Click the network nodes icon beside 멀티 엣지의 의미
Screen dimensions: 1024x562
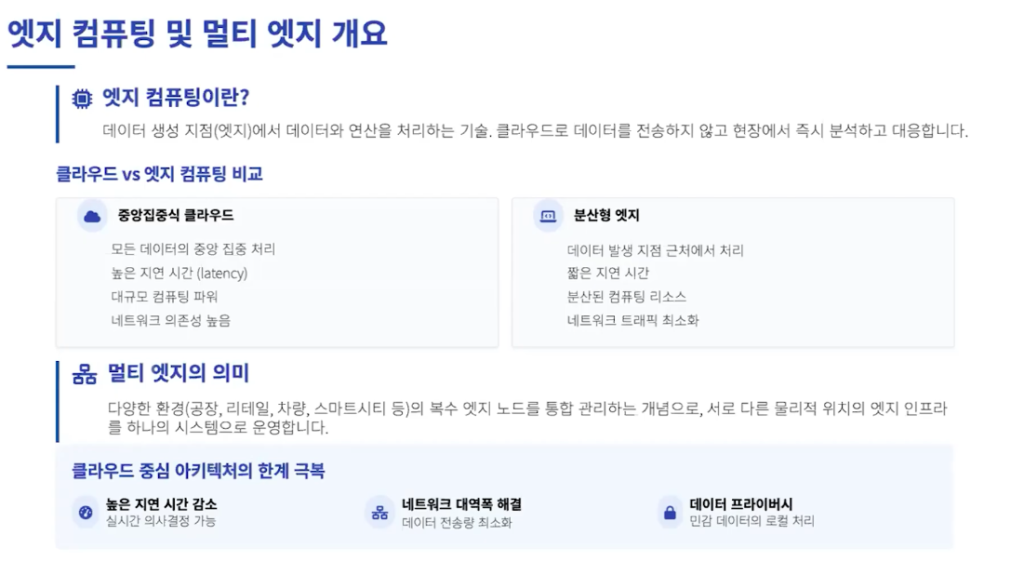point(84,375)
